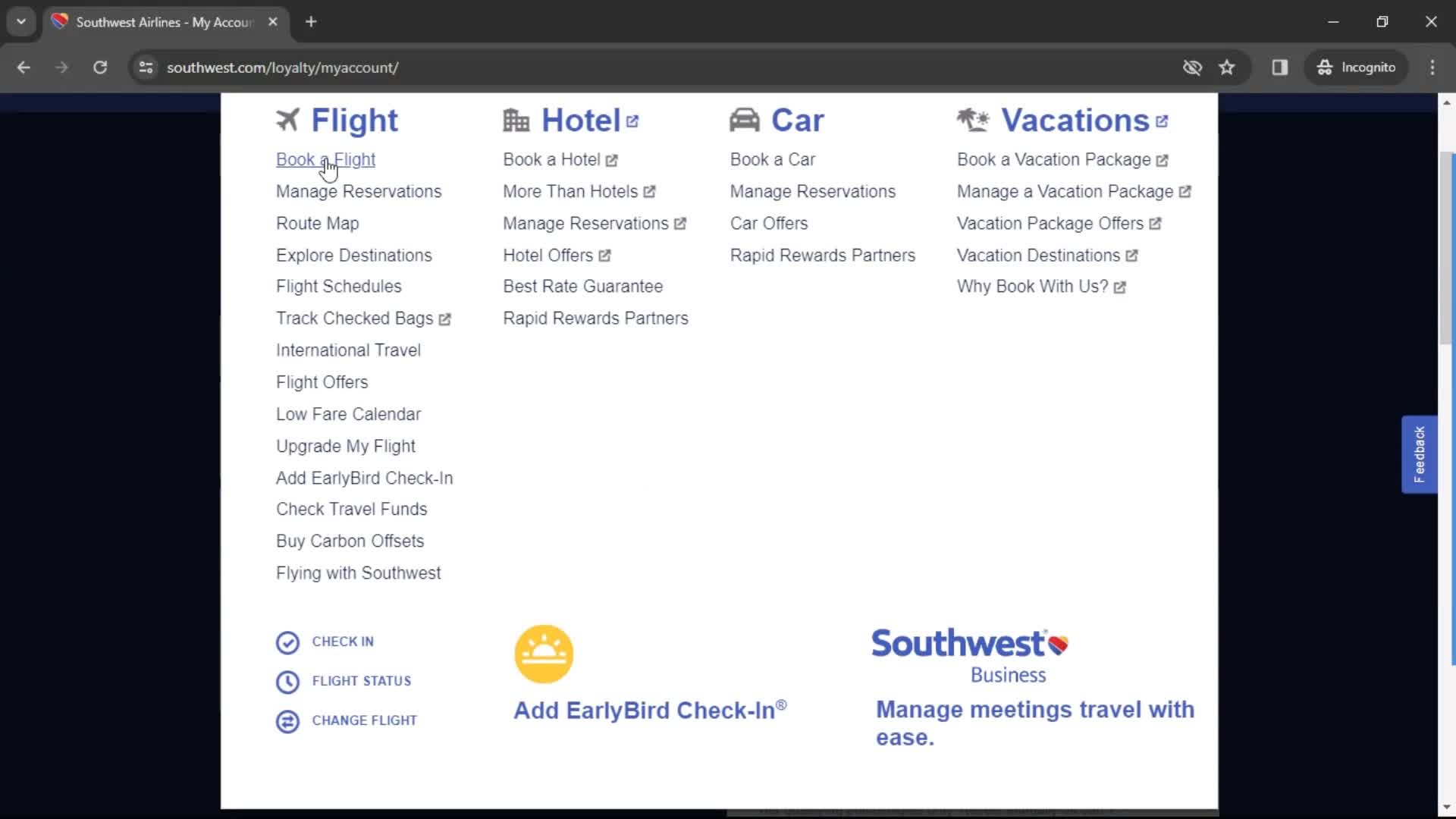Click the back navigation arrow button

click(x=24, y=67)
